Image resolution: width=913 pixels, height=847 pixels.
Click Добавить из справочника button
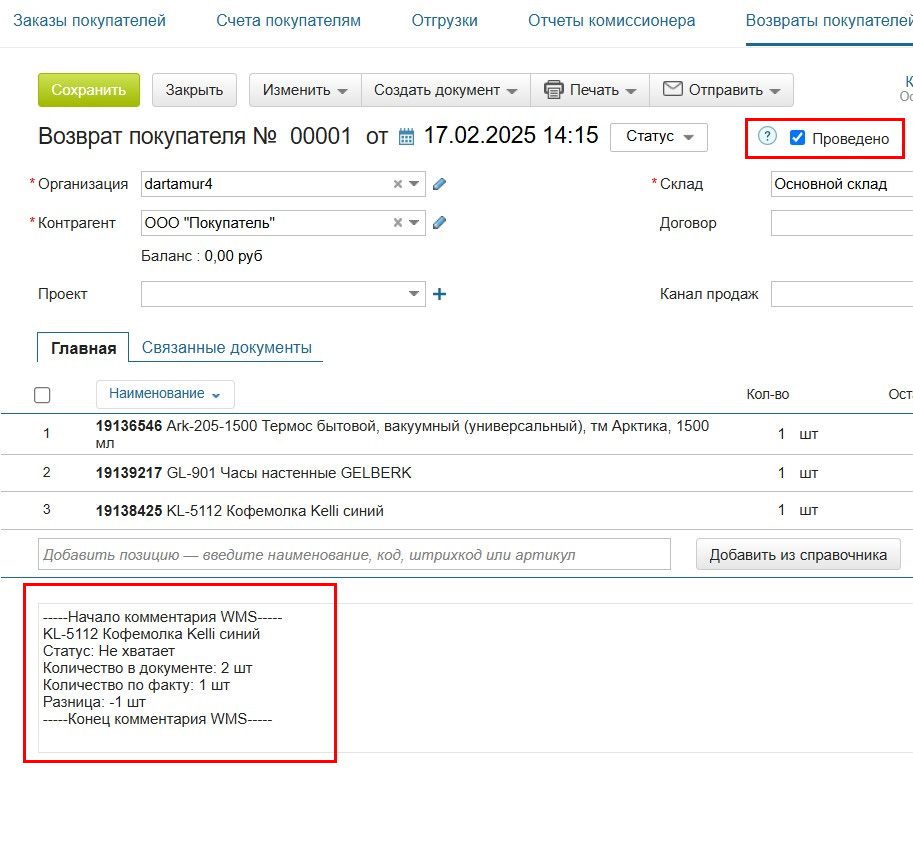(x=798, y=555)
